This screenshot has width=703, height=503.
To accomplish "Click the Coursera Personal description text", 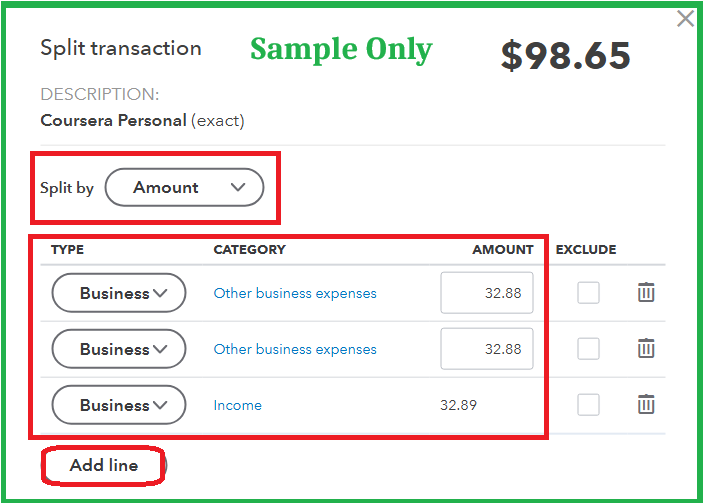I will coord(113,121).
